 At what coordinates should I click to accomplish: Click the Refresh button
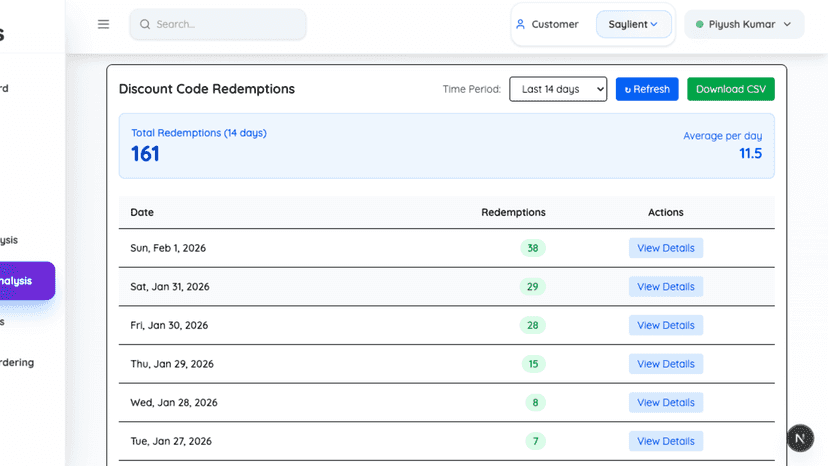coord(647,89)
